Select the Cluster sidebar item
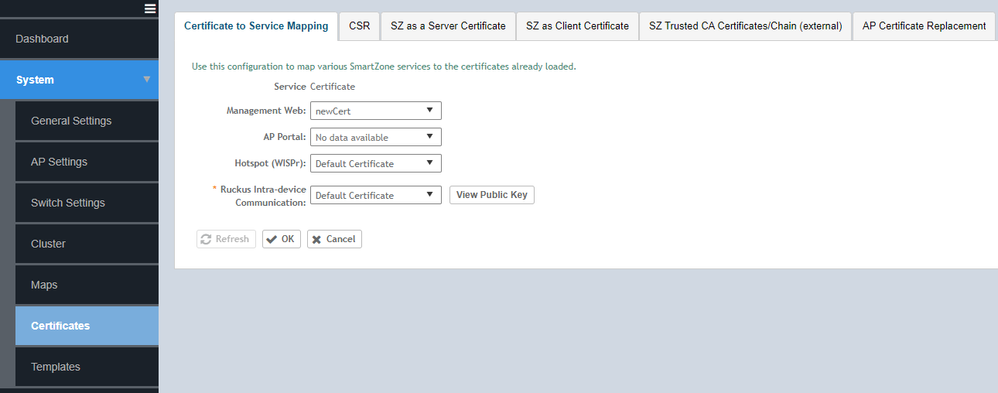Screen dimensions: 998x393 pos(87,243)
